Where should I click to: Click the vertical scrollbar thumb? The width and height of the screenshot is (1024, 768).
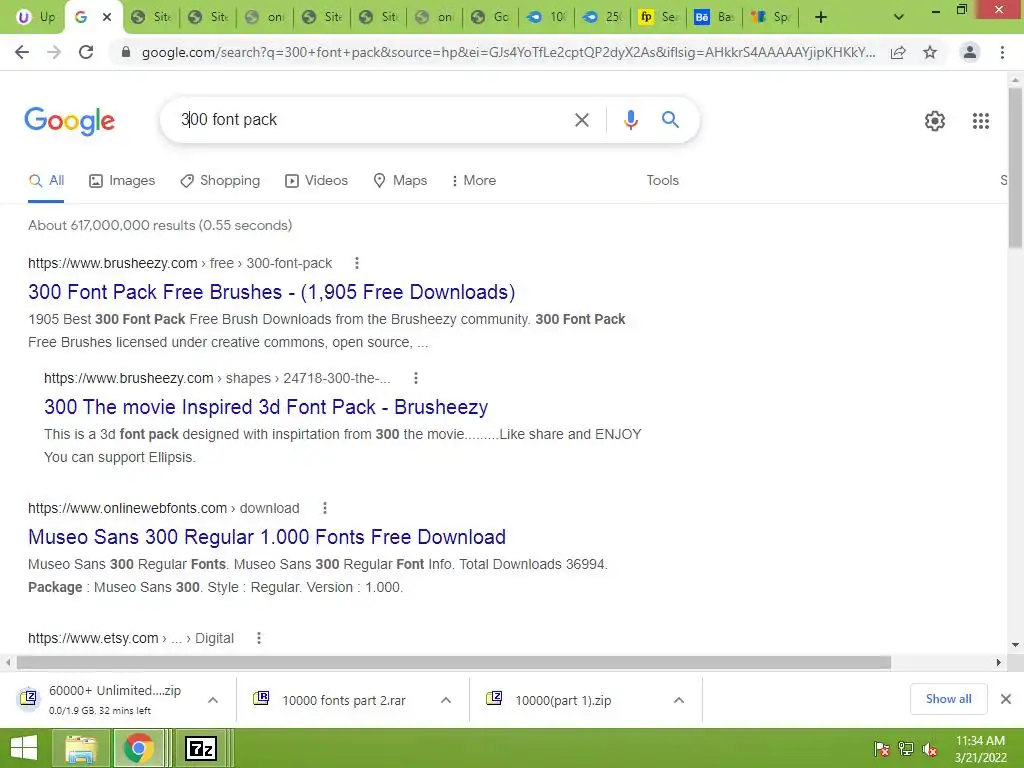click(1015, 168)
